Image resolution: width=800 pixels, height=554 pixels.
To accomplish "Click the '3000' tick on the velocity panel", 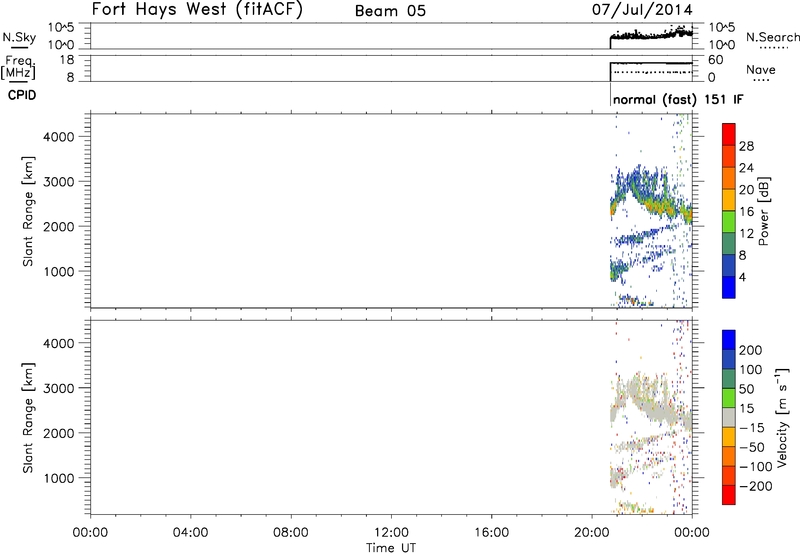I will tap(58, 388).
